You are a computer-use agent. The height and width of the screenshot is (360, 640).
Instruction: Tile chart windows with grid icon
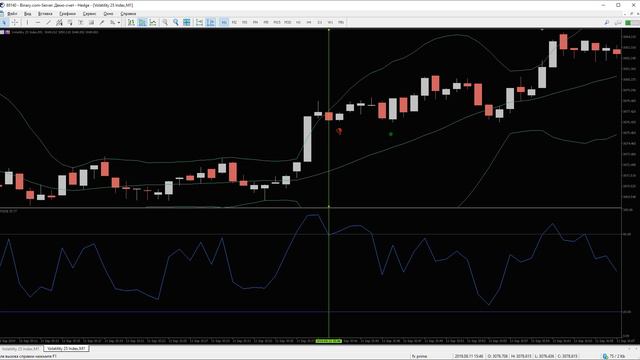pos(187,22)
